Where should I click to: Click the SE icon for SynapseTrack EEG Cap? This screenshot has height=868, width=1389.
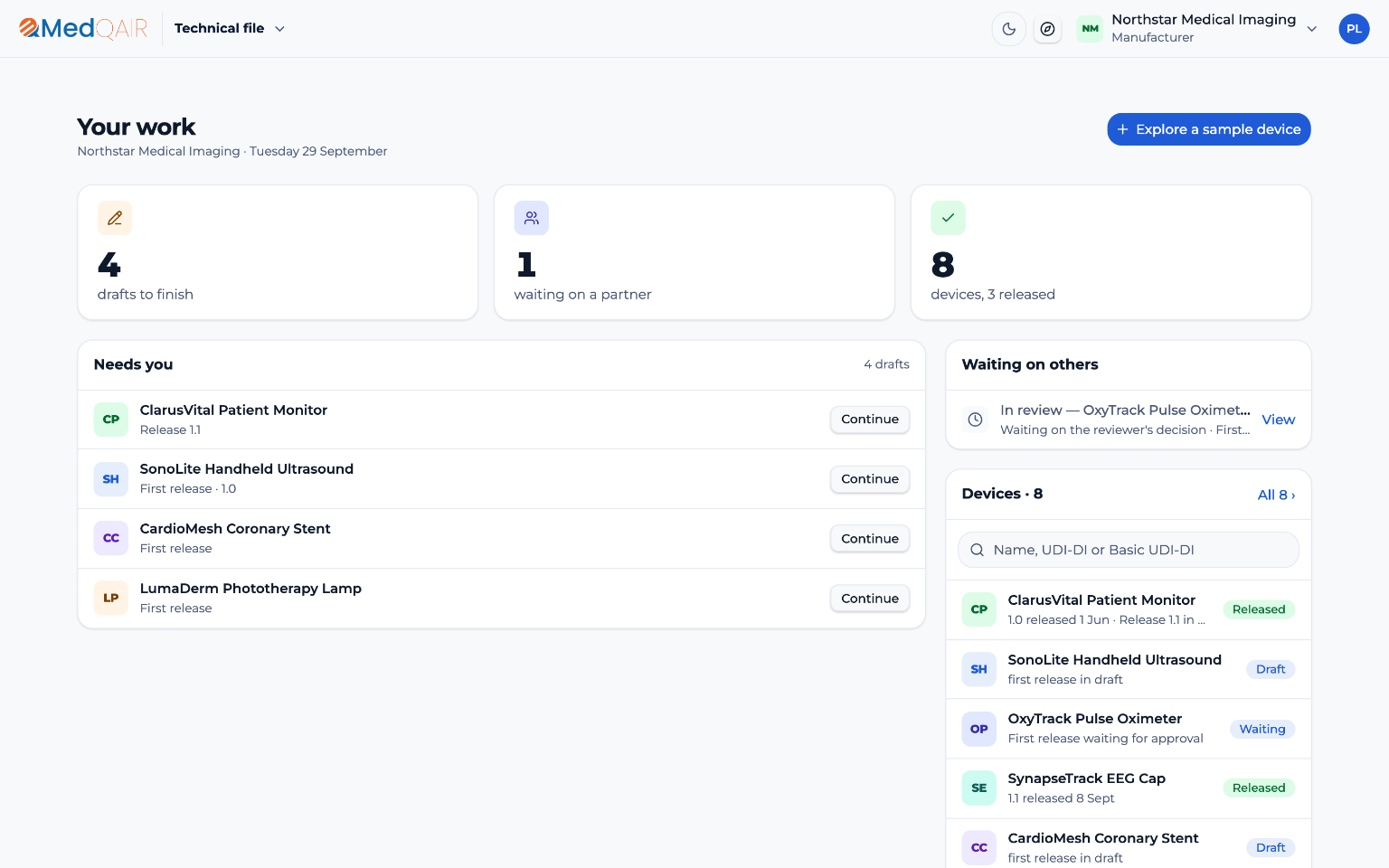click(978, 788)
